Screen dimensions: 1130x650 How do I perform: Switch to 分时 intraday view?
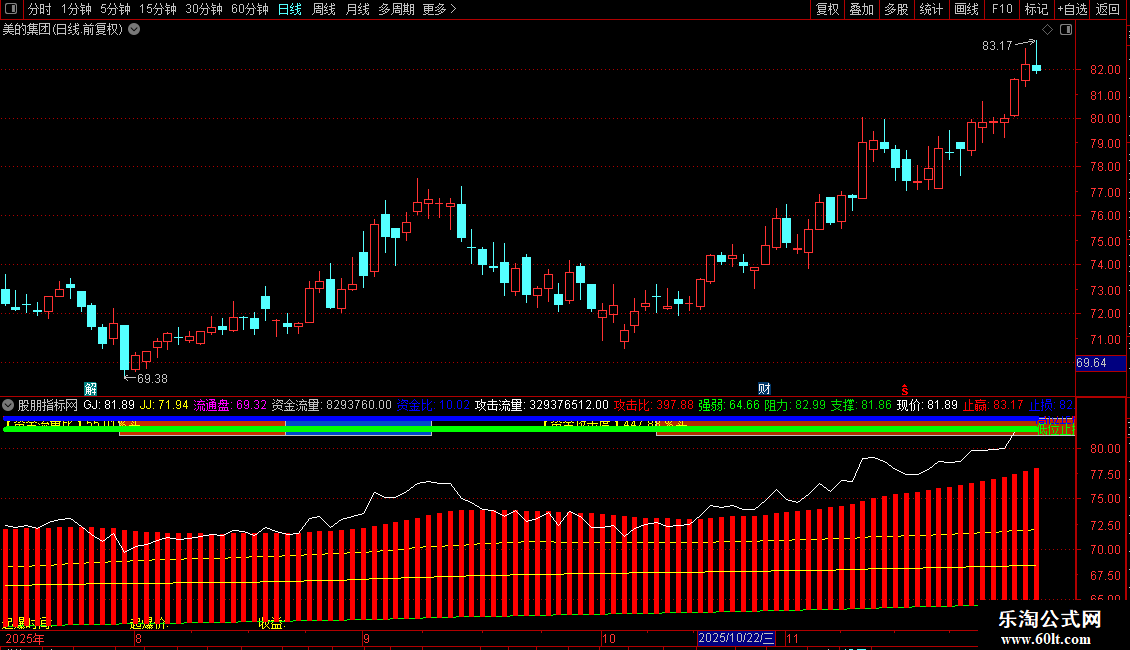[40, 9]
